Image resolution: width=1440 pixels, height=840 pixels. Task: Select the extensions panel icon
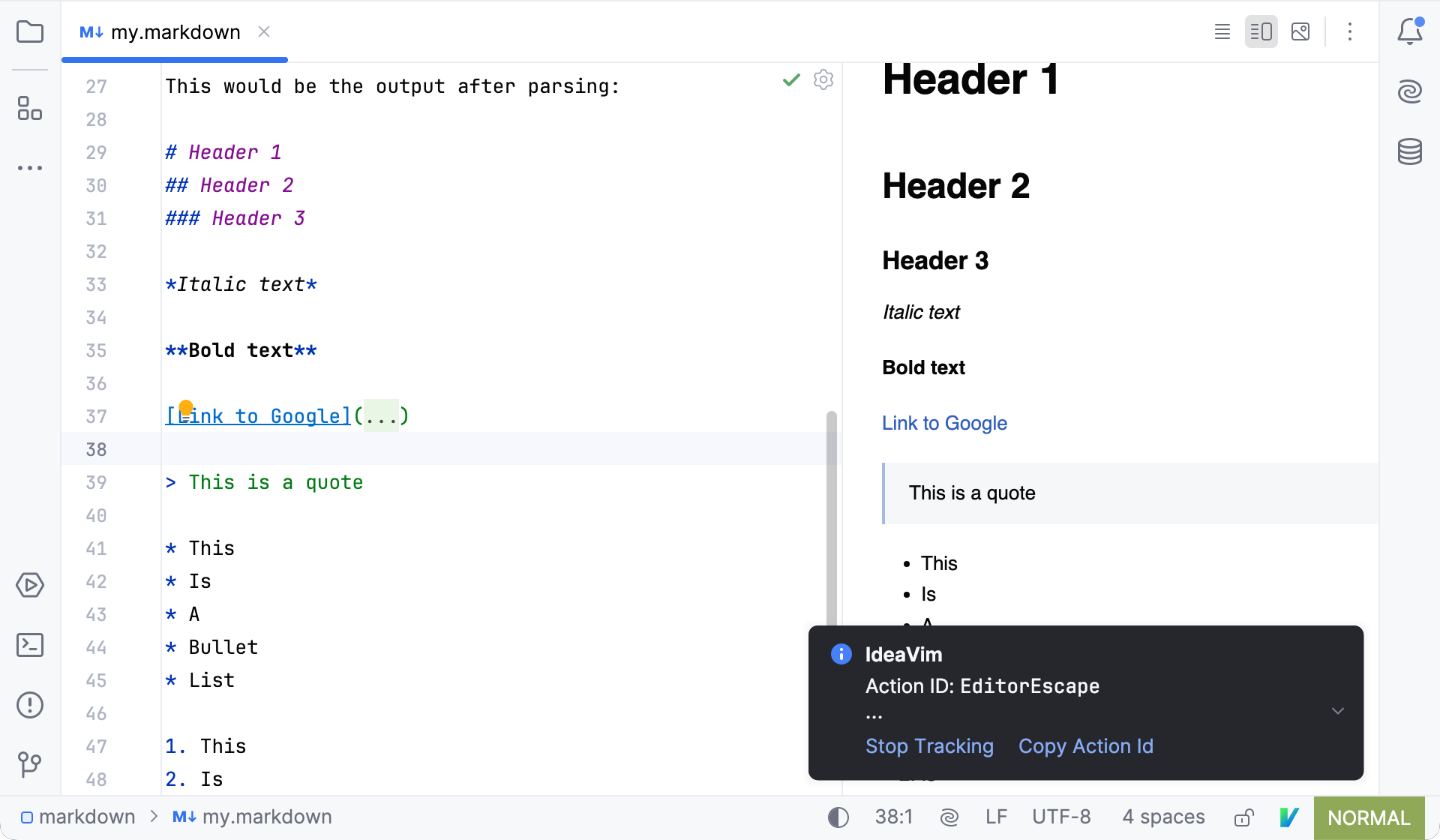click(x=28, y=109)
